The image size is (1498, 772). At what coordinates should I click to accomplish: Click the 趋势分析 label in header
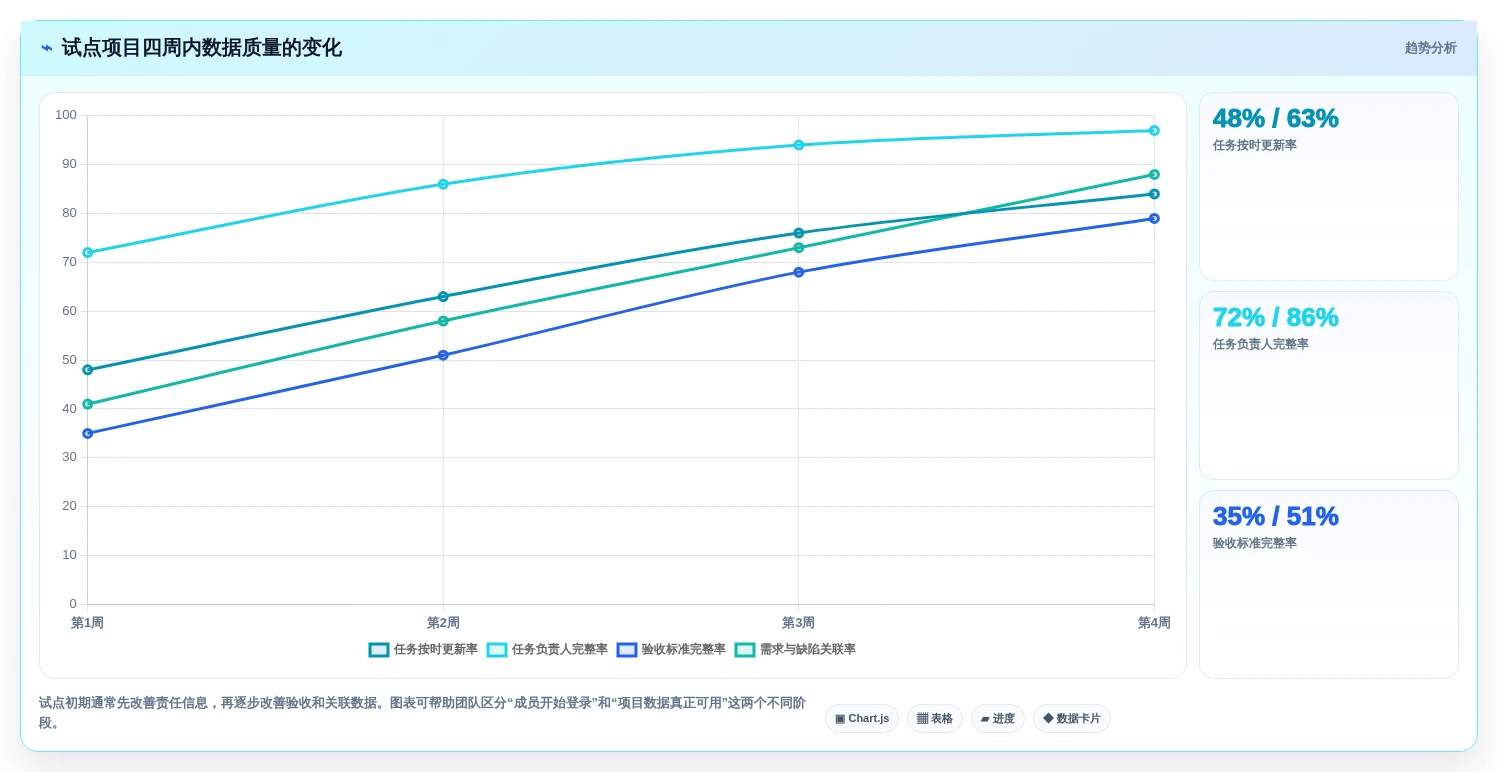point(1430,48)
